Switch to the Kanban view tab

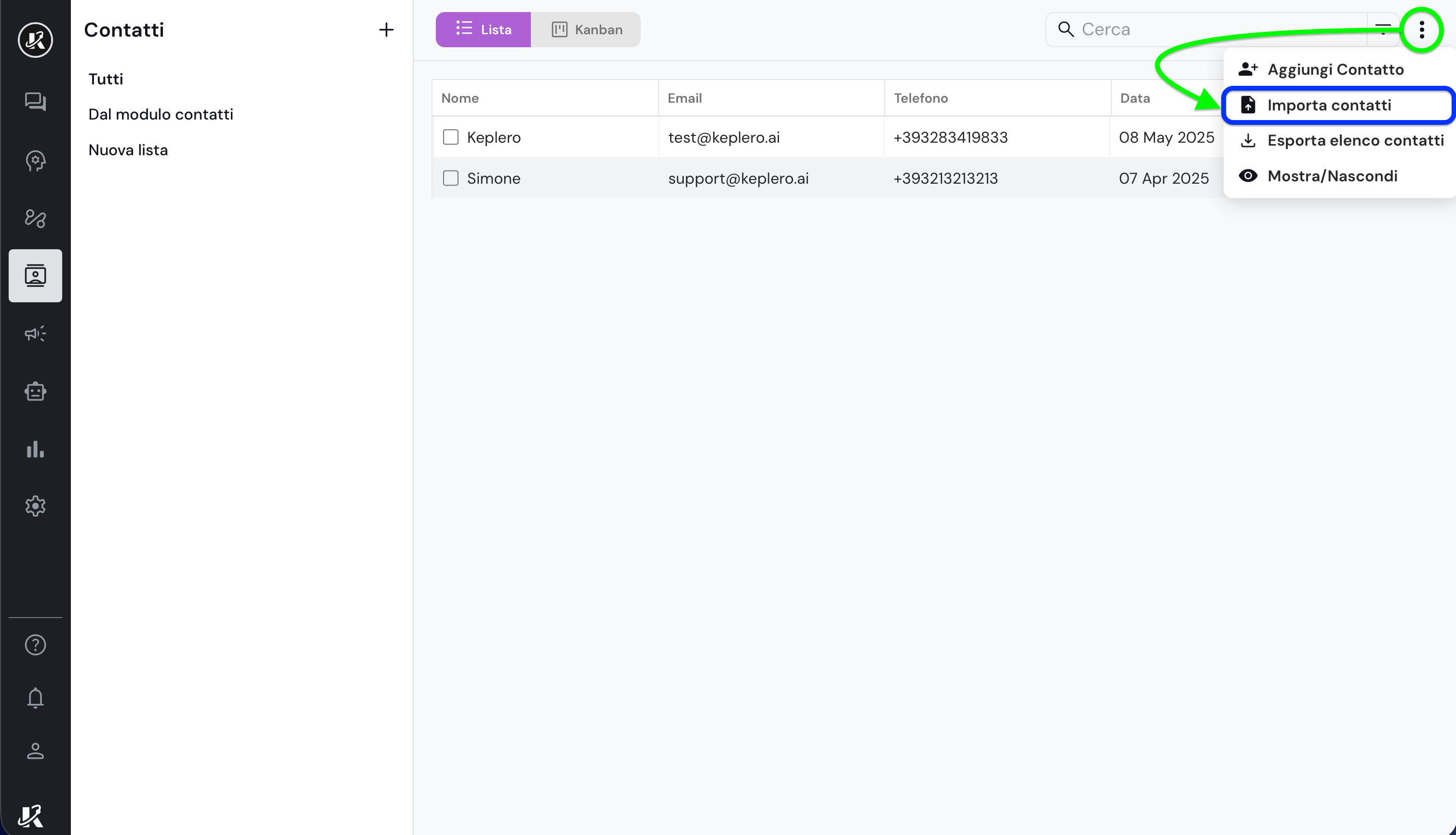(x=586, y=30)
